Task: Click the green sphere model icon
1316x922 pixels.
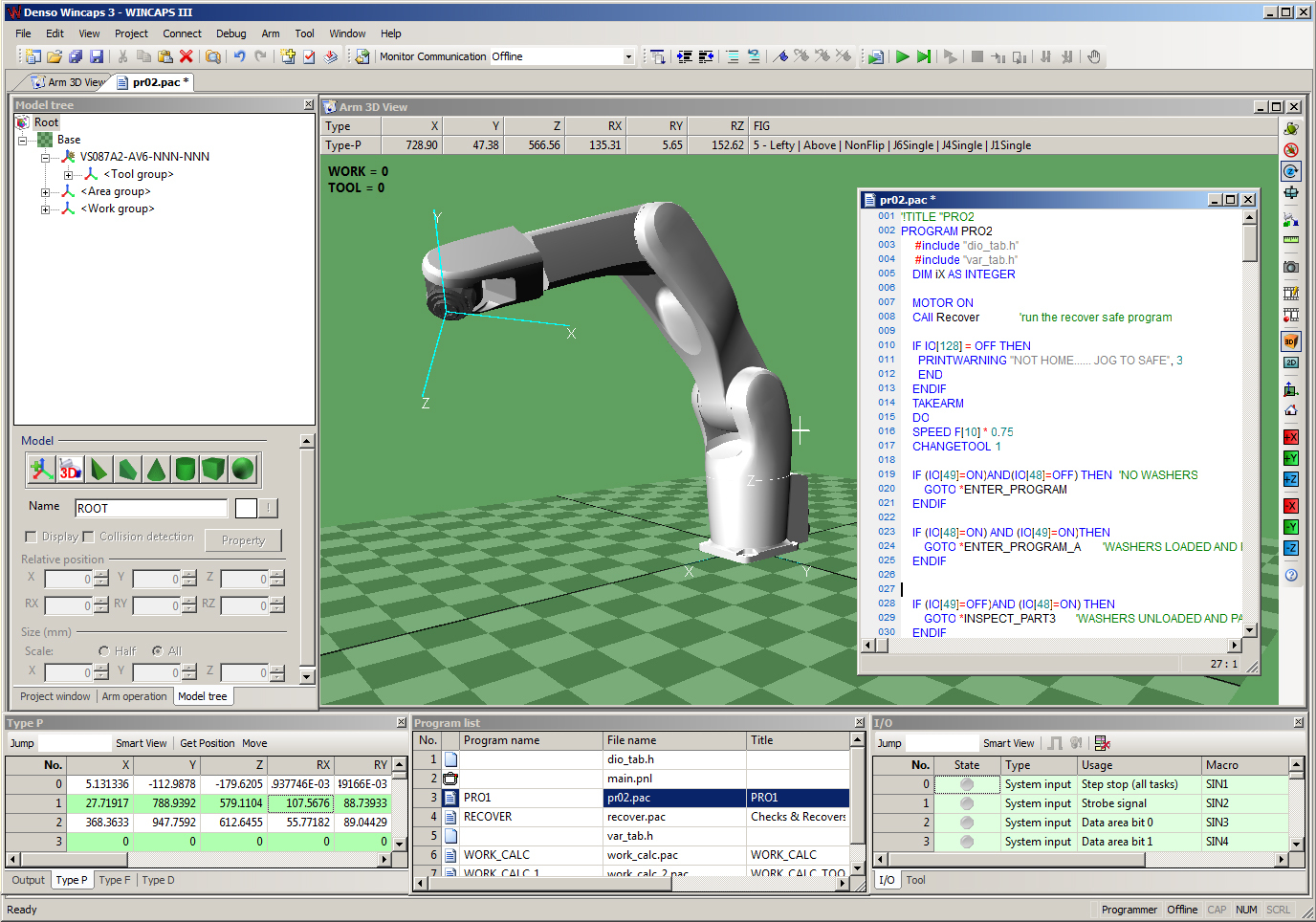Action: 243,469
